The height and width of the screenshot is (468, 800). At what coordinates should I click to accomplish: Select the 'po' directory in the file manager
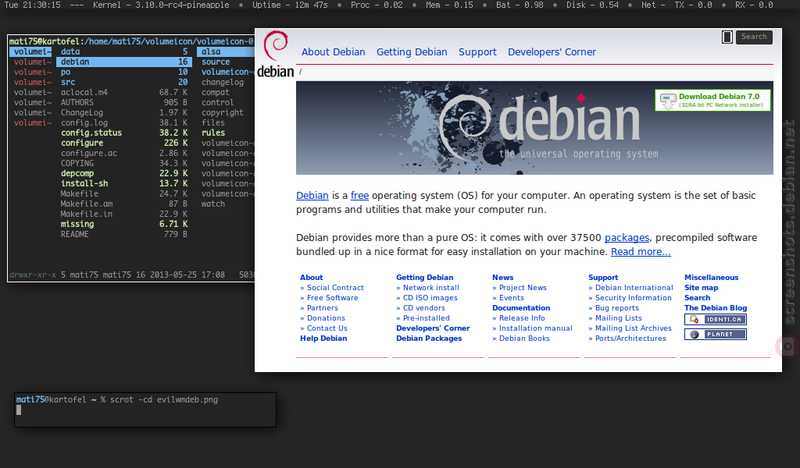tap(124, 72)
